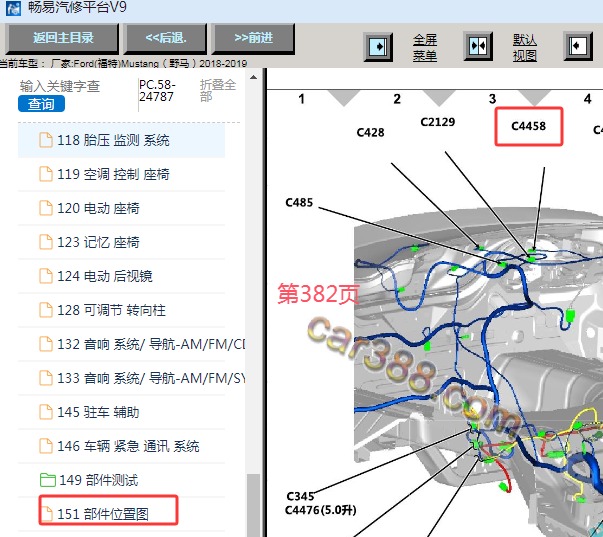Click document icon beside 120 电动 座椅
The image size is (603, 537).
point(46,208)
